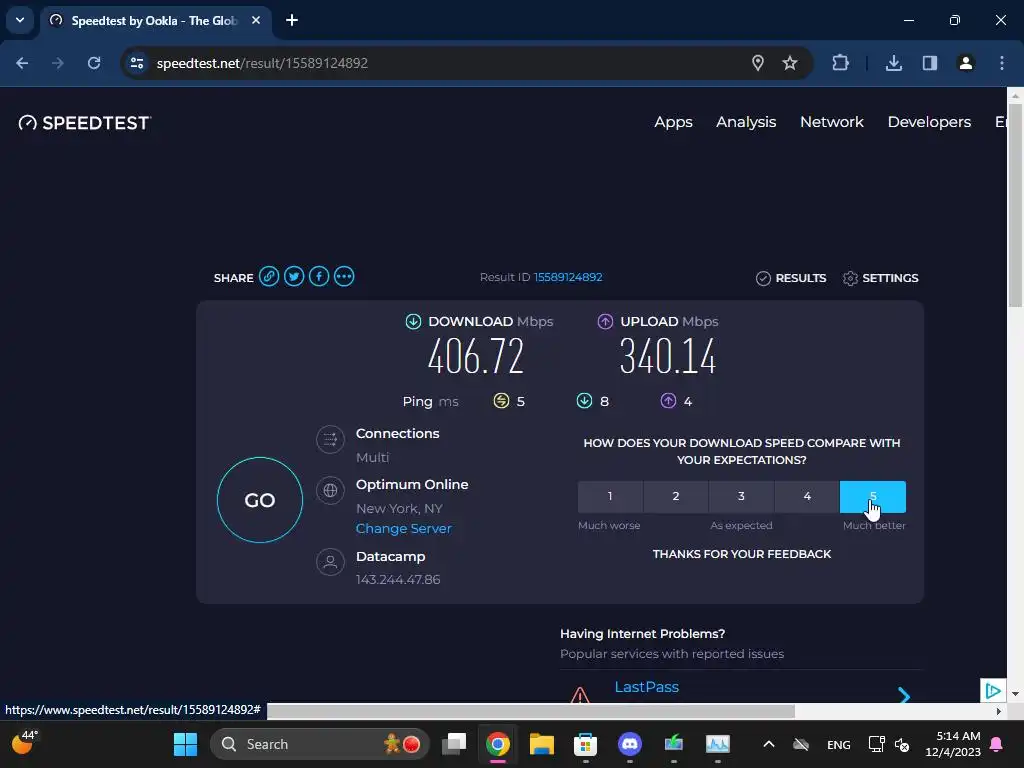Share result on Facebook
The height and width of the screenshot is (768, 1024).
[x=319, y=277]
